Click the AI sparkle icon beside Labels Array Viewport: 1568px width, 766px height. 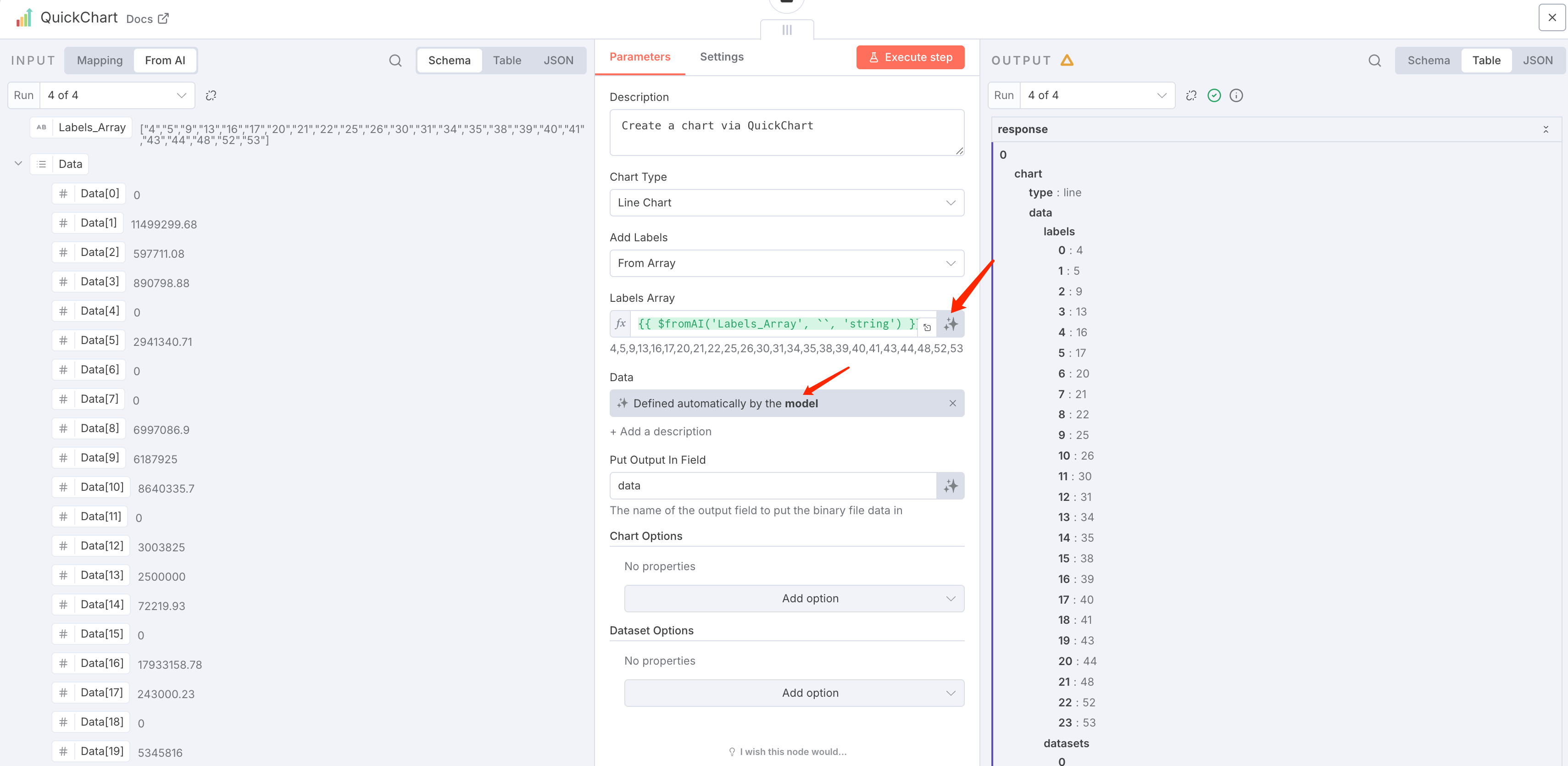coord(950,324)
